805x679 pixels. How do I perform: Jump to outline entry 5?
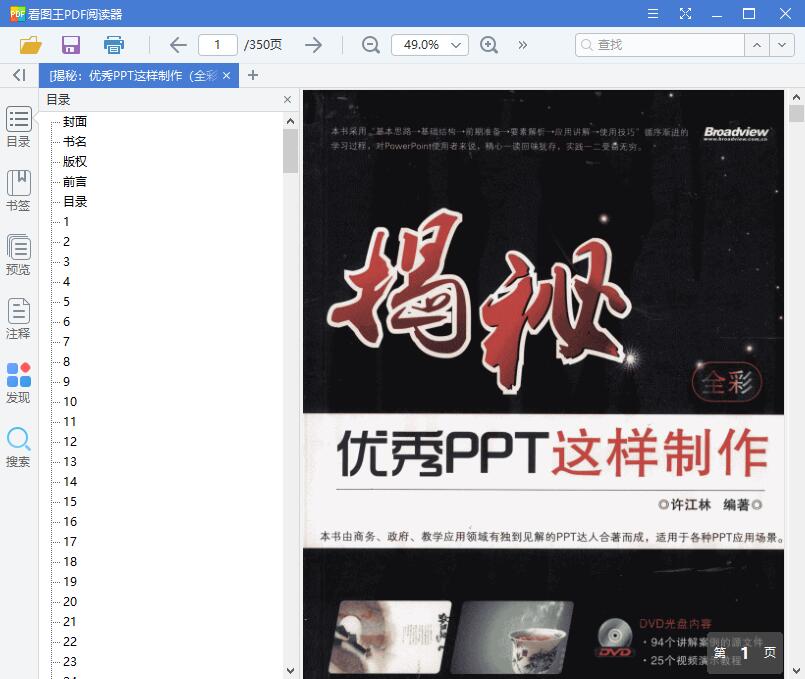(66, 302)
